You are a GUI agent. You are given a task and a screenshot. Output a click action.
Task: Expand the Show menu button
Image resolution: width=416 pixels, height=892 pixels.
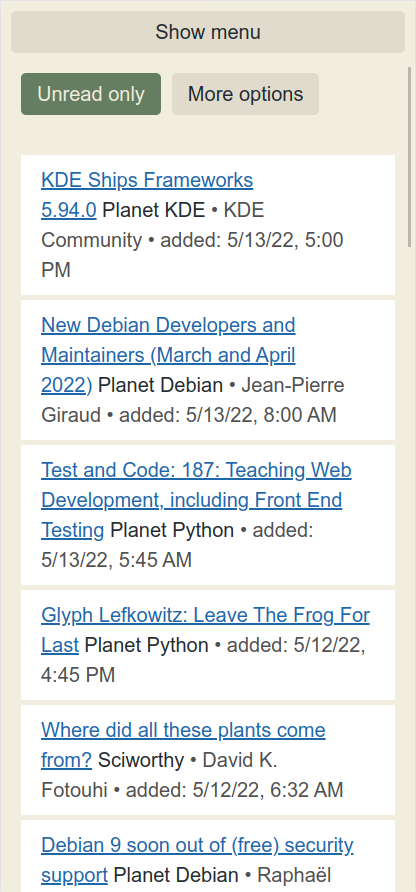tap(208, 32)
